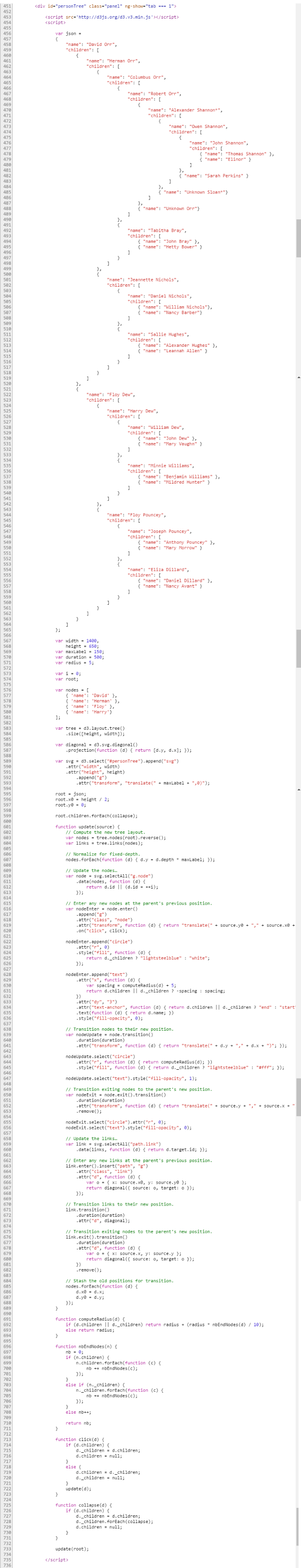Click the "Anthony Pouncey" entry
Image resolution: width=301 pixels, height=1568 pixels.
tap(177, 543)
